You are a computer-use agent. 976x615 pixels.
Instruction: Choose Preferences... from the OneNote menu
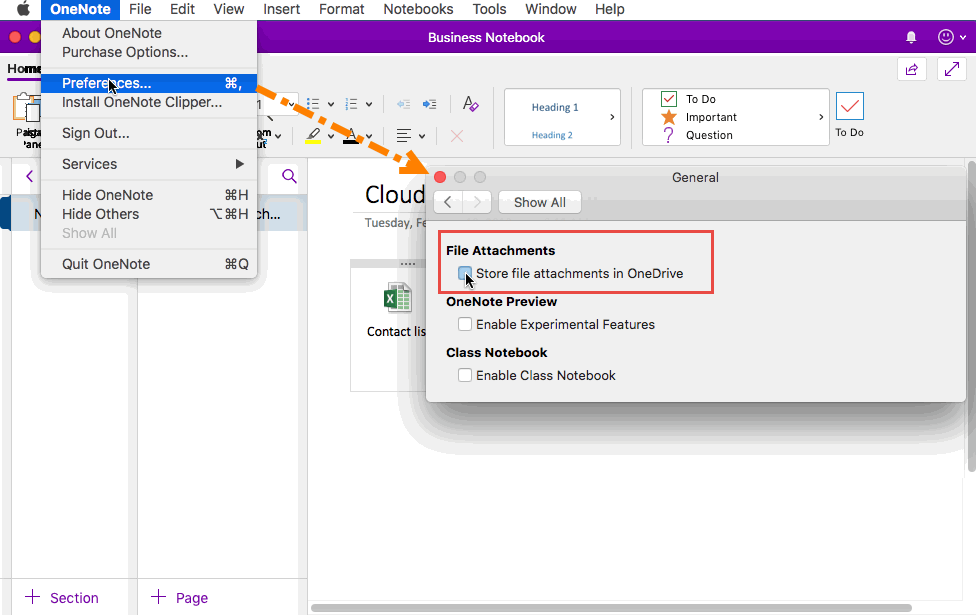pos(149,83)
